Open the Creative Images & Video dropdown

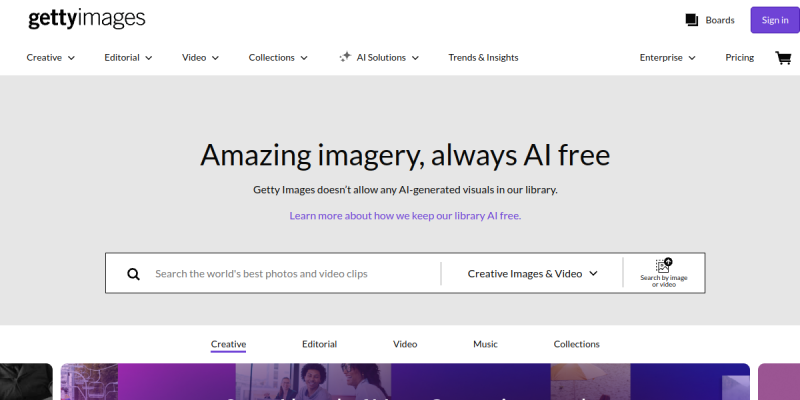click(x=532, y=273)
